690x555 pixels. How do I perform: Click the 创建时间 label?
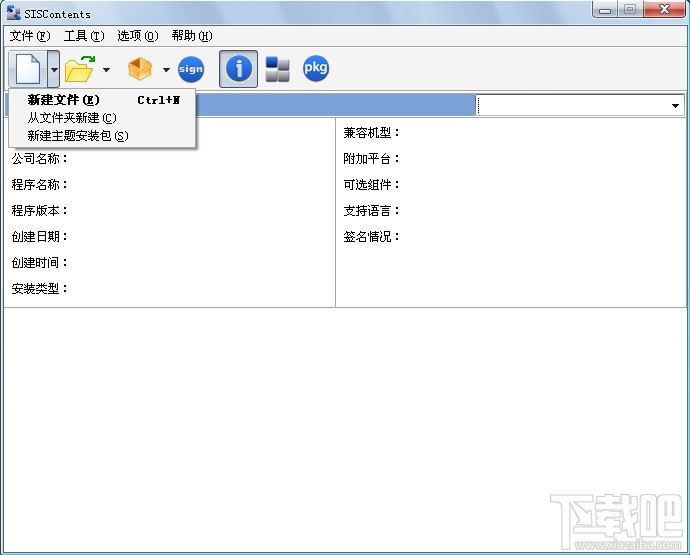click(x=39, y=263)
